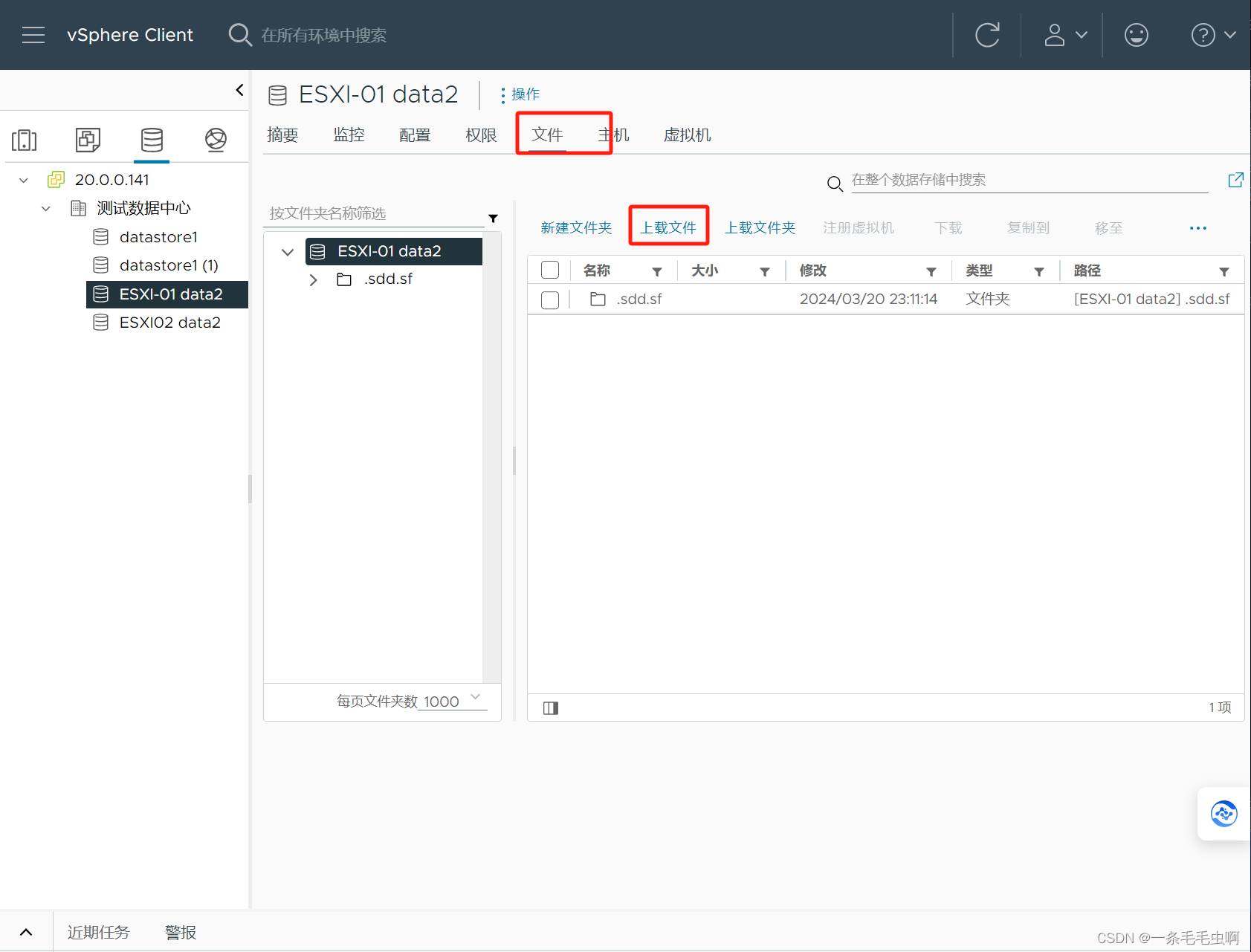Select the Storage inventory icon
1251x952 pixels.
[x=152, y=140]
